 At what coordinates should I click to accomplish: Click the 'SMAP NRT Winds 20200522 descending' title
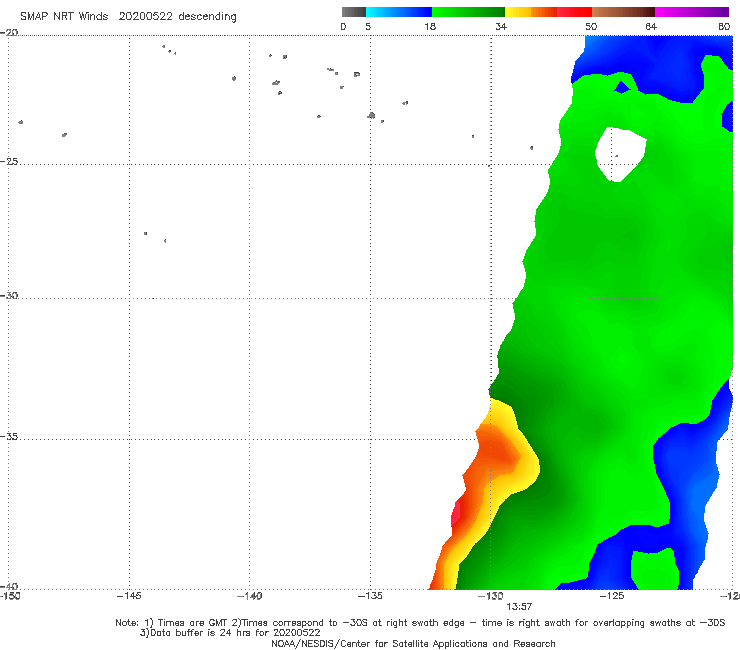coord(128,17)
